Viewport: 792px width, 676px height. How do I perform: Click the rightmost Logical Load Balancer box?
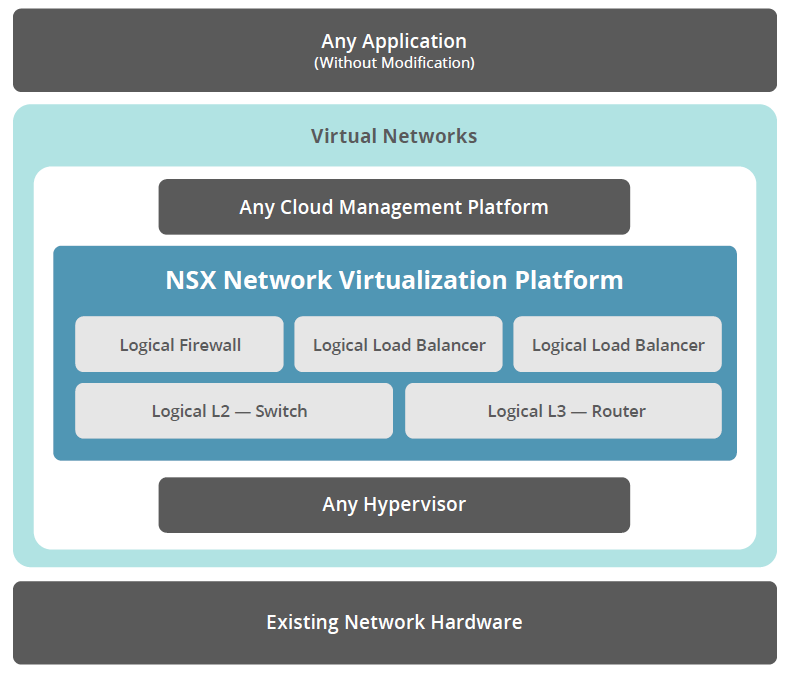(617, 344)
